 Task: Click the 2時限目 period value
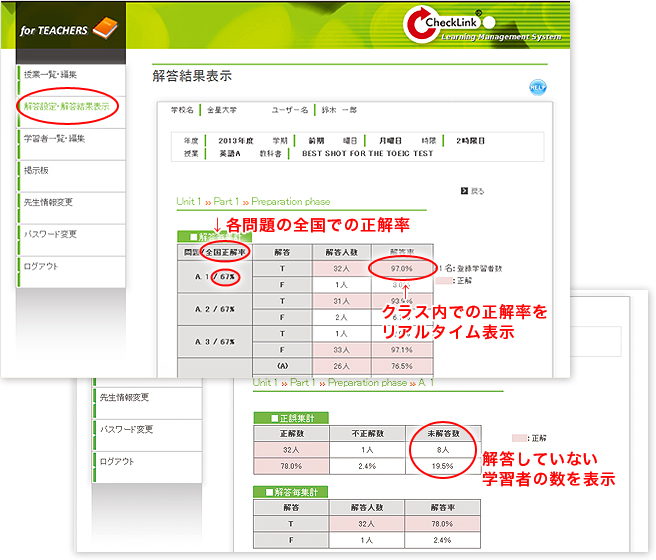(x=470, y=141)
